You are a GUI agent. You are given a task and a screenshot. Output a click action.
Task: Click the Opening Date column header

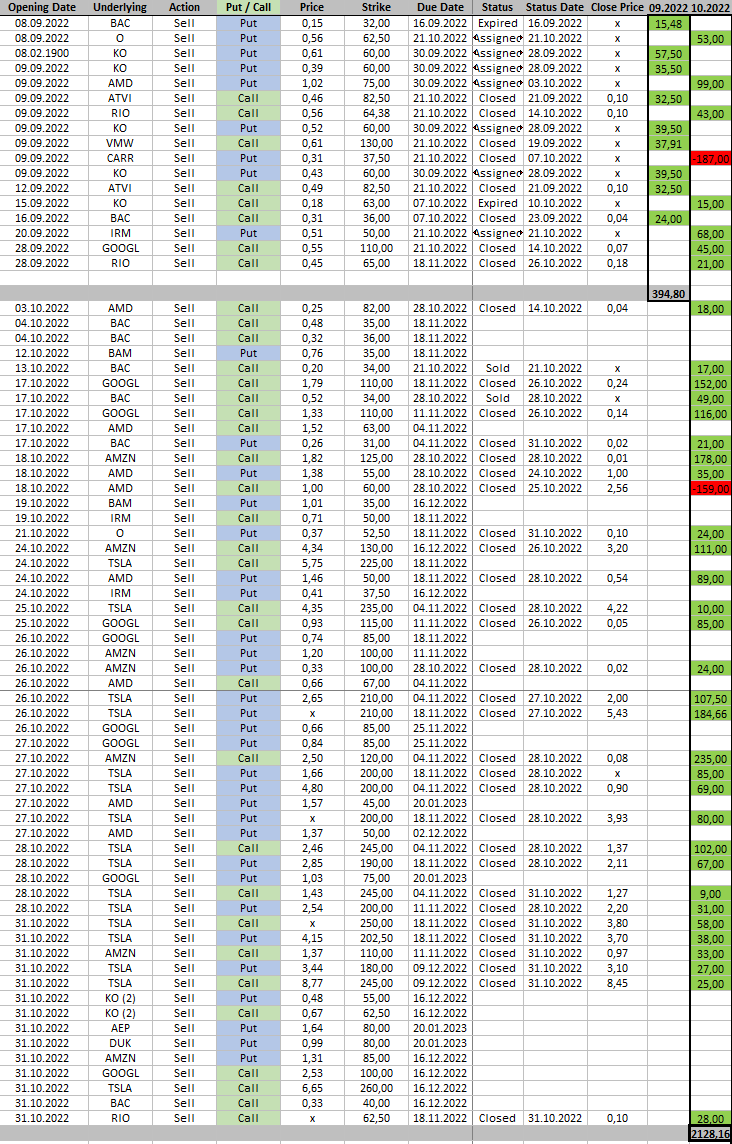(x=42, y=7)
